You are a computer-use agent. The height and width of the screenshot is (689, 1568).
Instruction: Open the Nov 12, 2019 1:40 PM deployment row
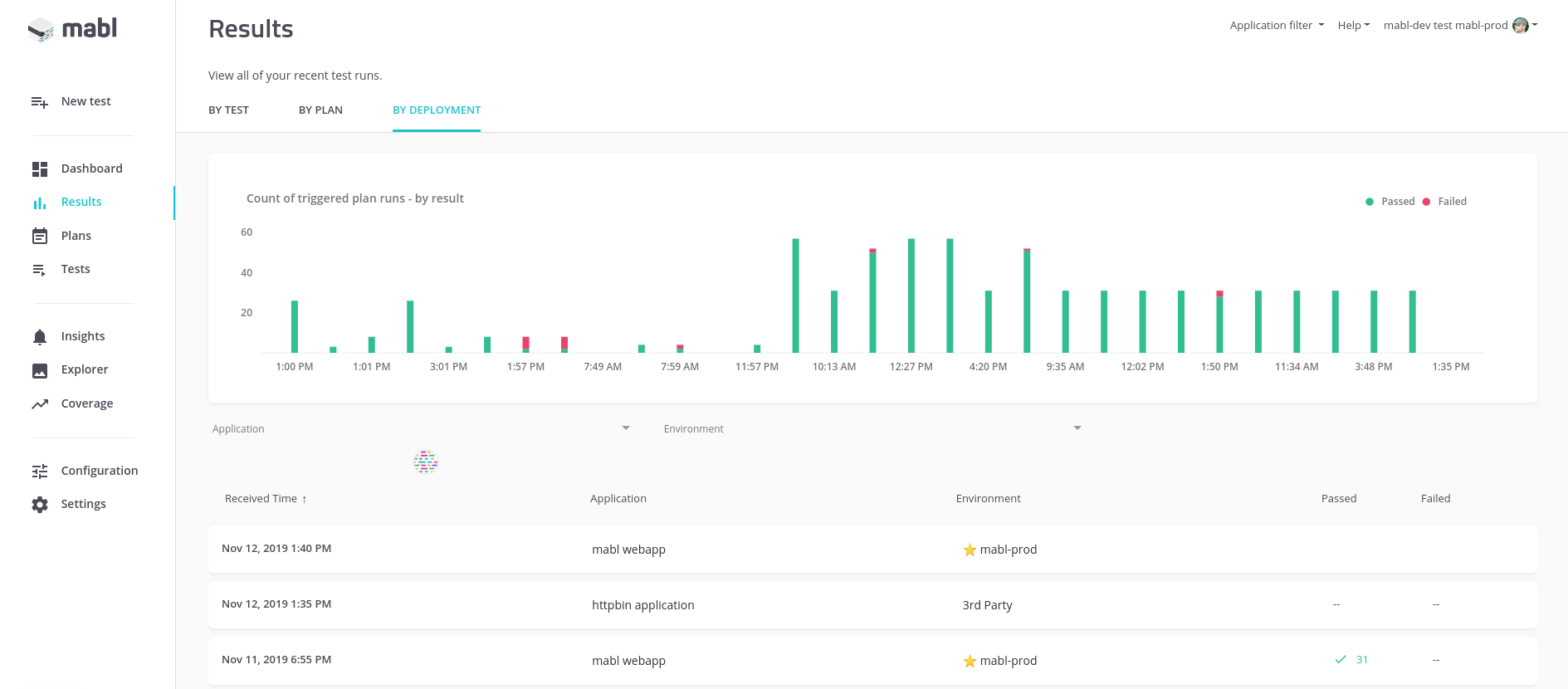pos(872,549)
